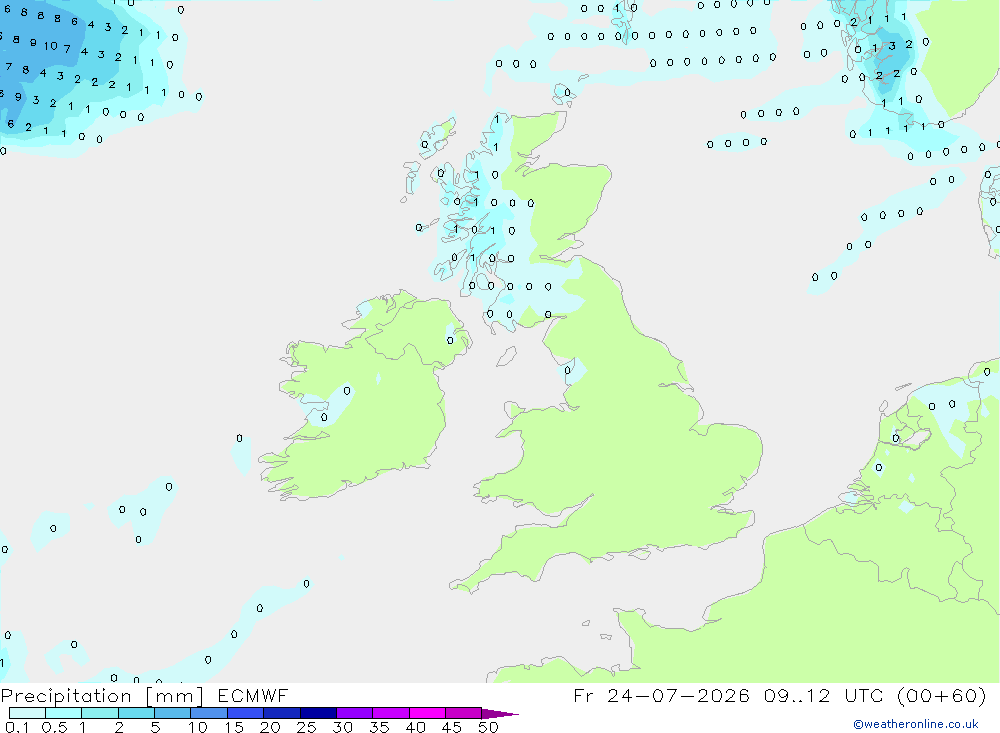Click the legend label 30

coord(343,727)
